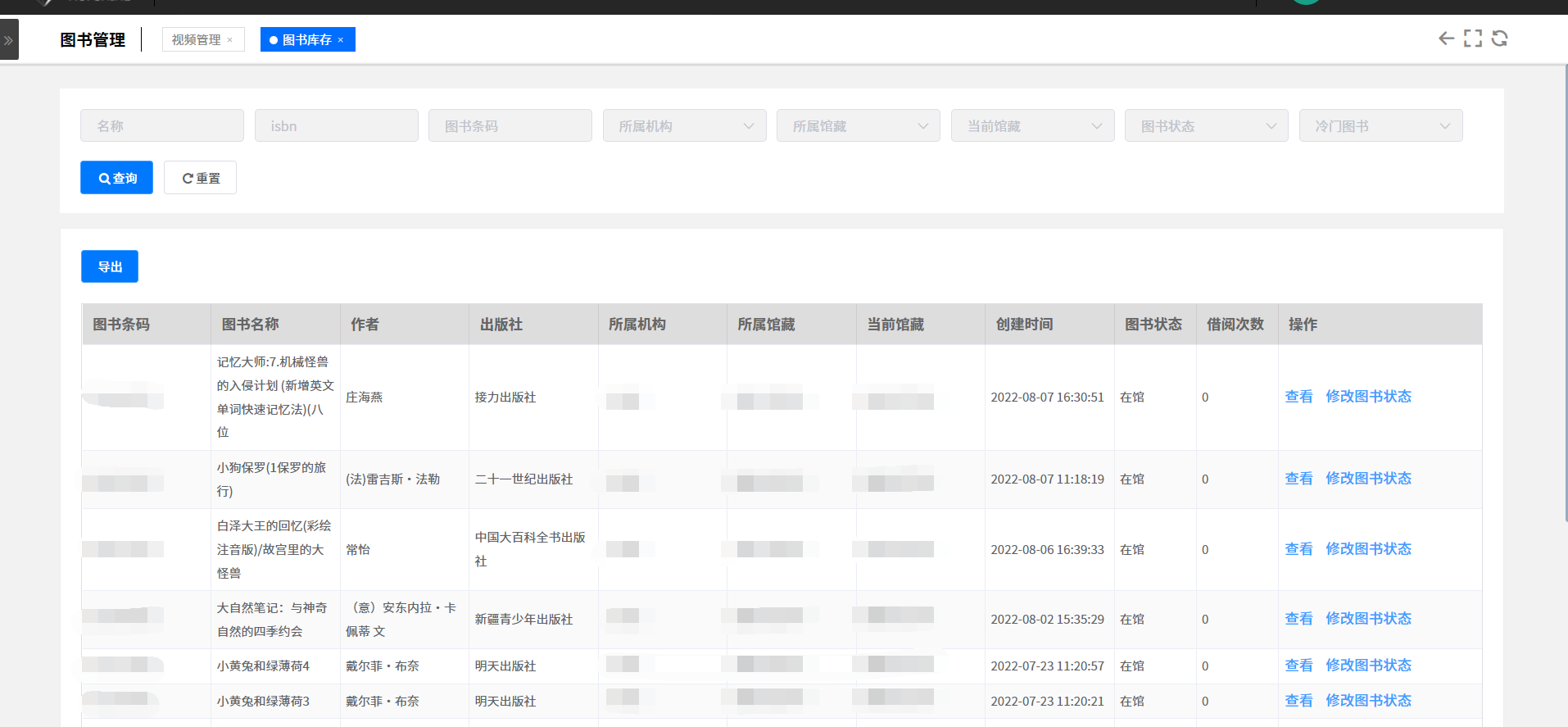Open the 图书状态 filter dropdown
This screenshot has height=727, width=1568.
coord(1206,126)
